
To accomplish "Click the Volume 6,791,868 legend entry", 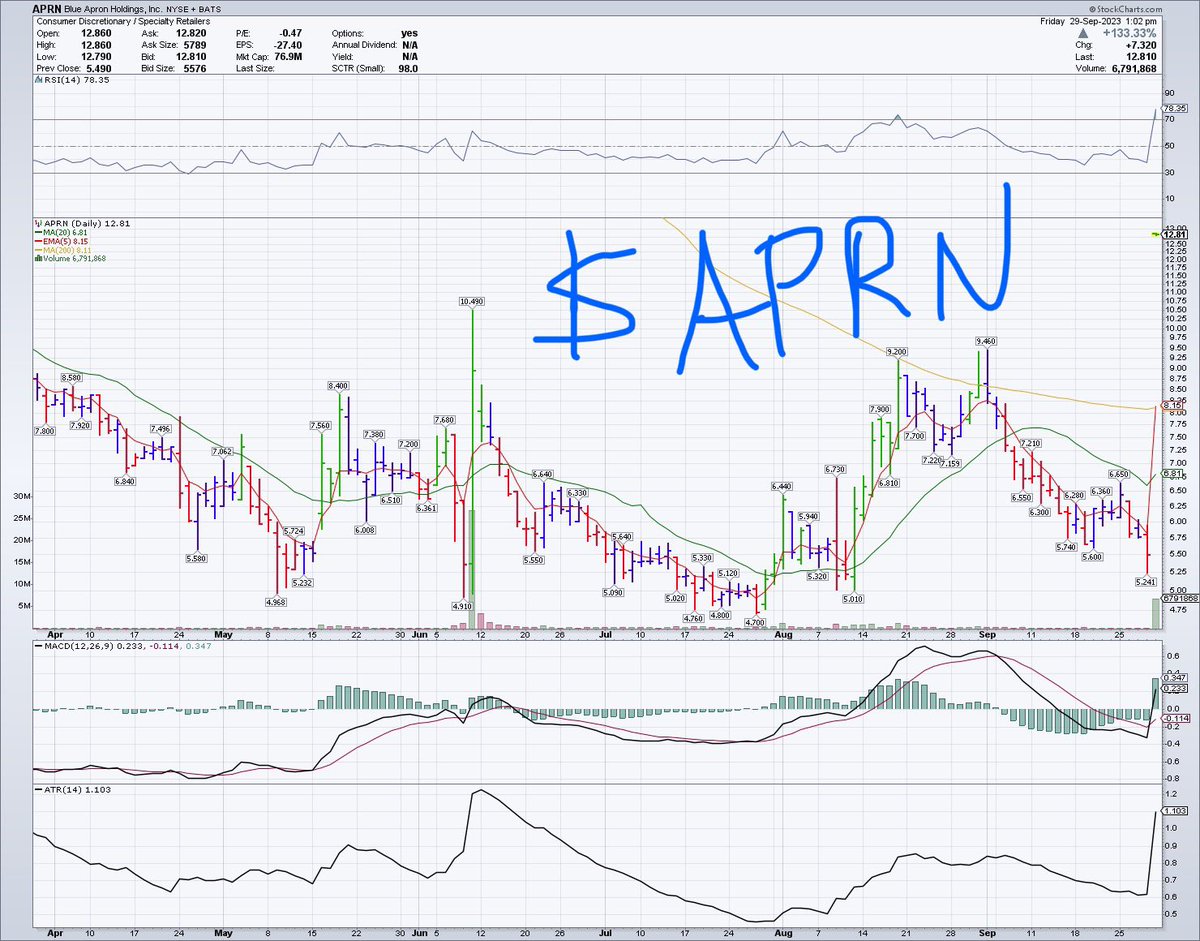I will click(x=71, y=258).
